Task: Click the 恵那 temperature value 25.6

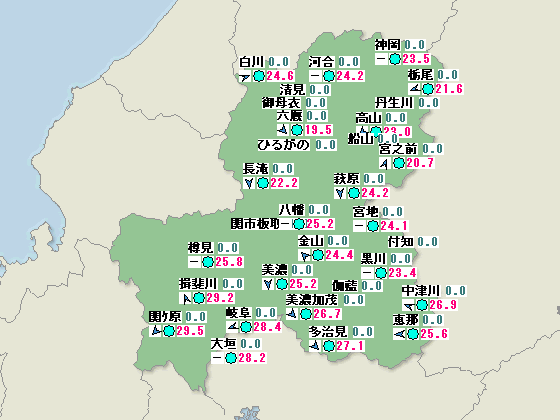Action: (434, 334)
